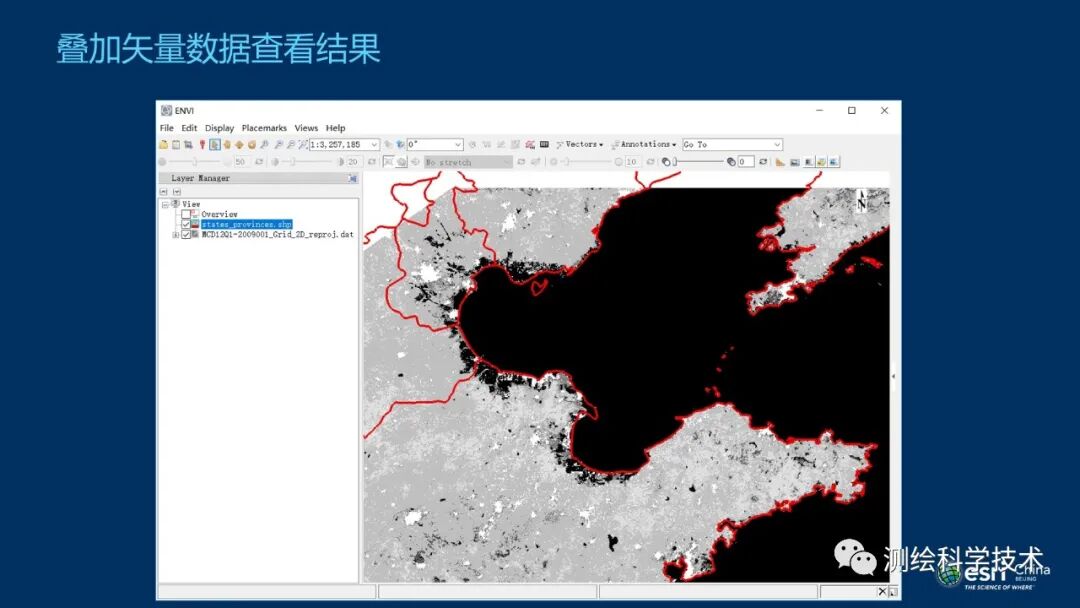Open the Placemarks menu
This screenshot has width=1080, height=608.
[264, 128]
